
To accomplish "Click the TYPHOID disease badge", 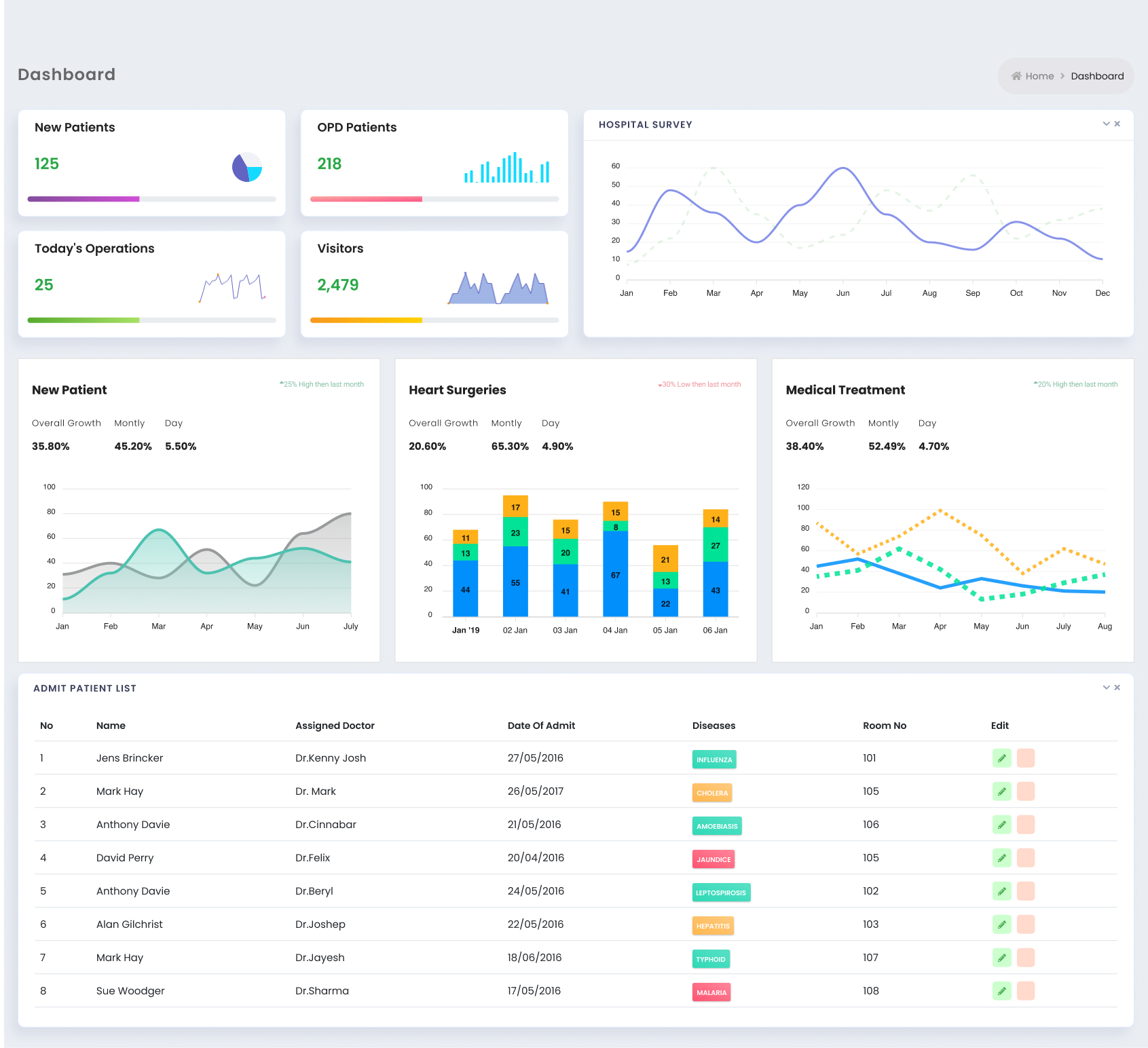I will [x=711, y=958].
